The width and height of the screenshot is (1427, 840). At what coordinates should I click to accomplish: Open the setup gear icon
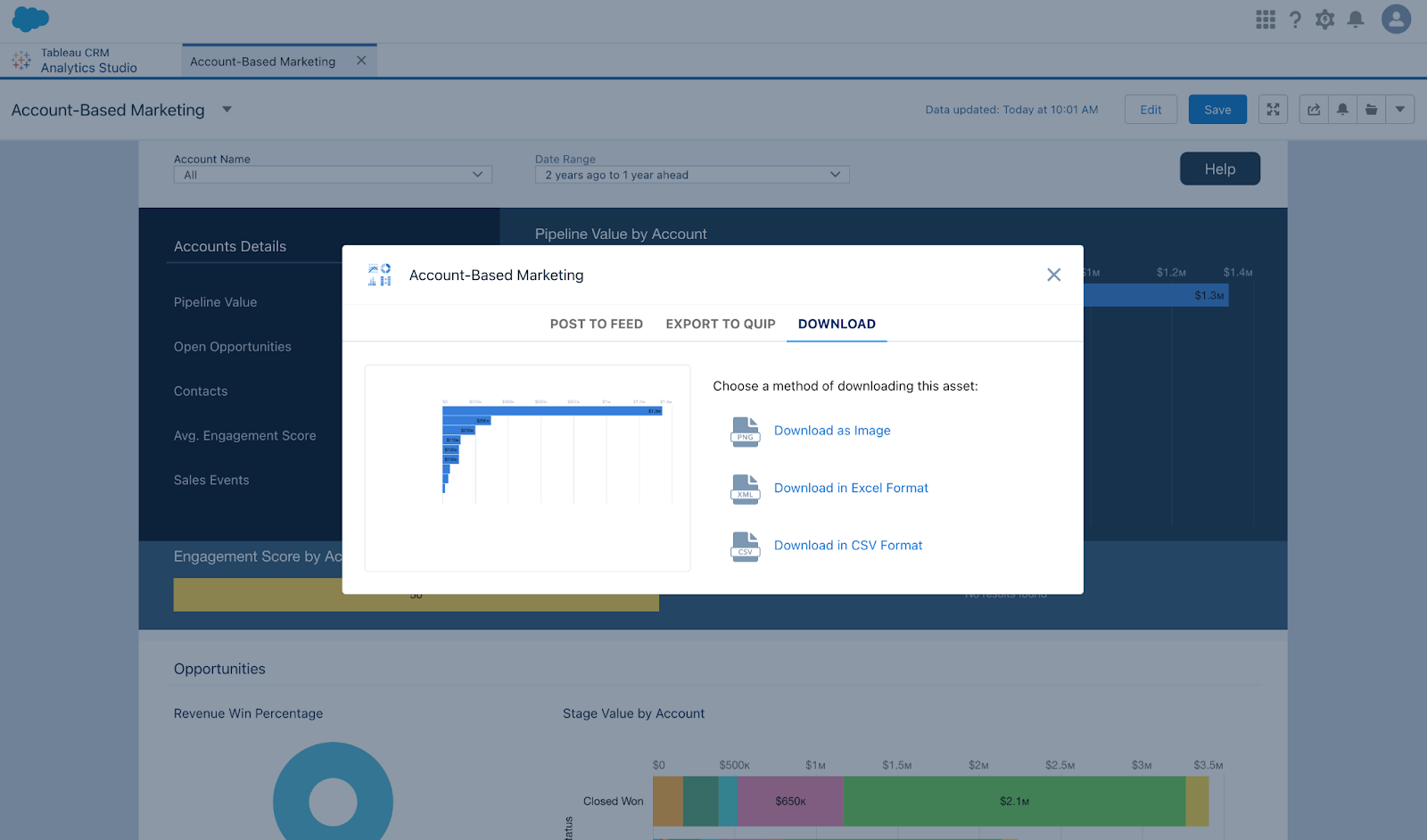tap(1324, 20)
